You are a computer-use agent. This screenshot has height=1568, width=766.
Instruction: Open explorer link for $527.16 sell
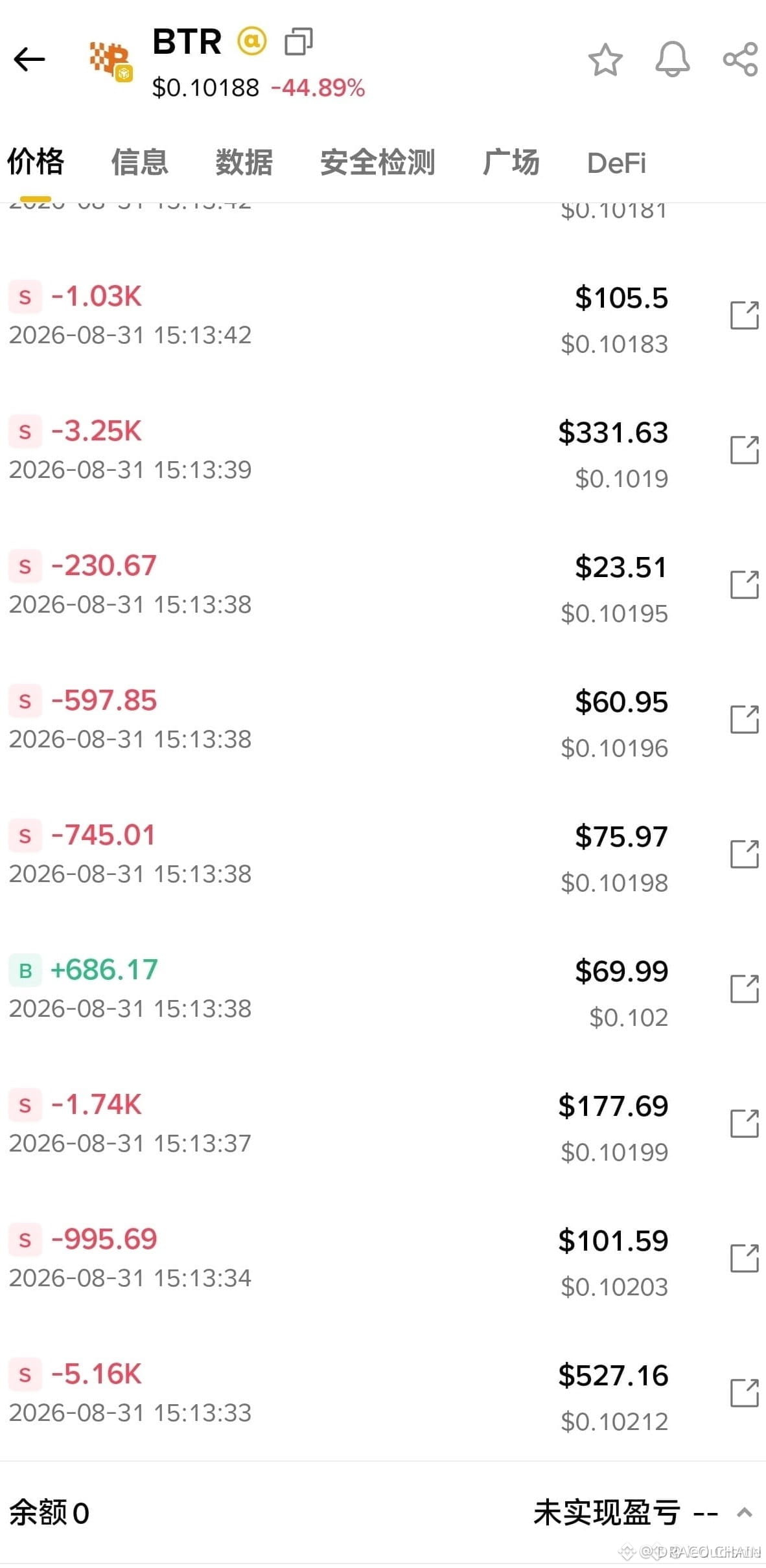tap(744, 1393)
